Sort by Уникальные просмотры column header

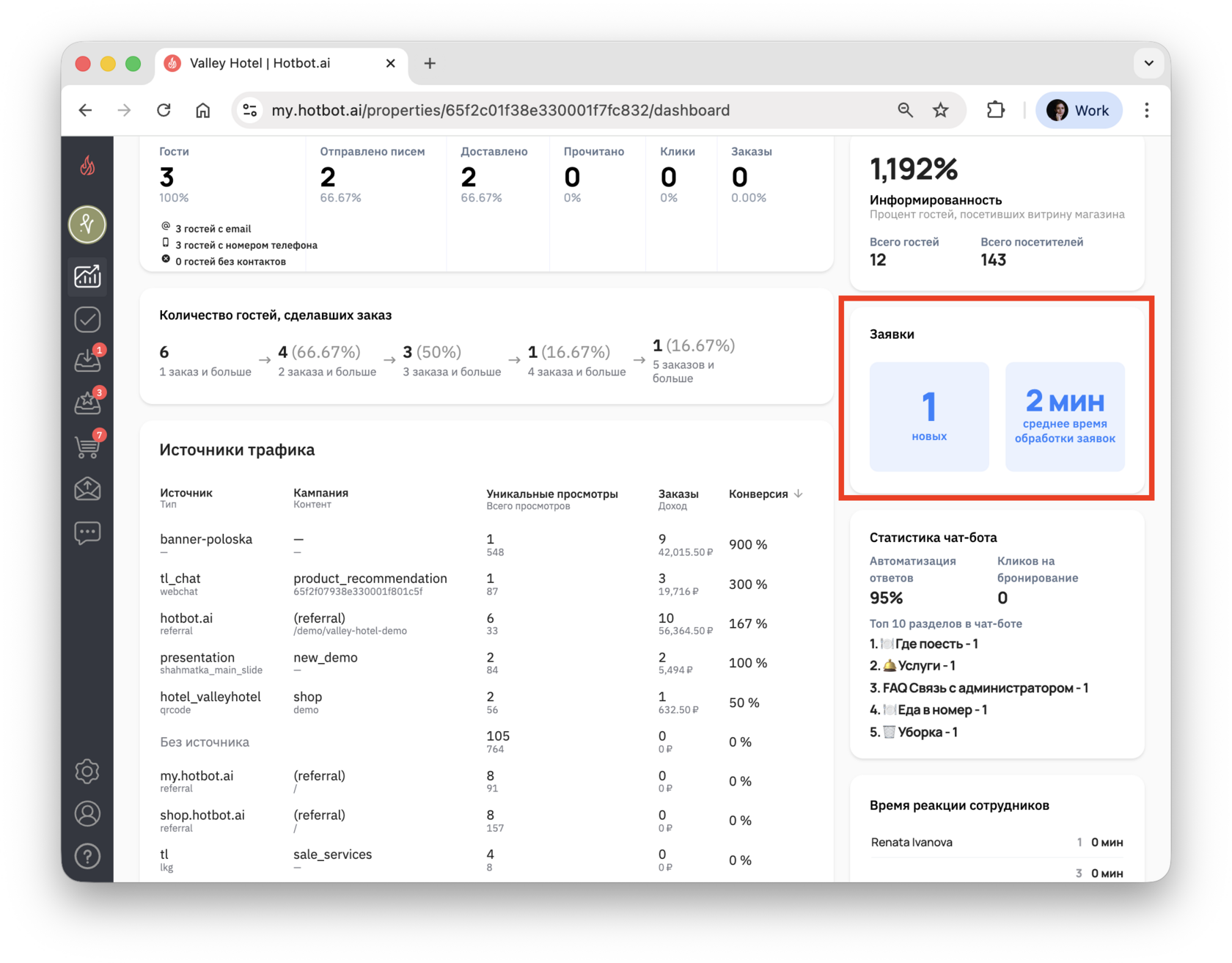tap(552, 494)
